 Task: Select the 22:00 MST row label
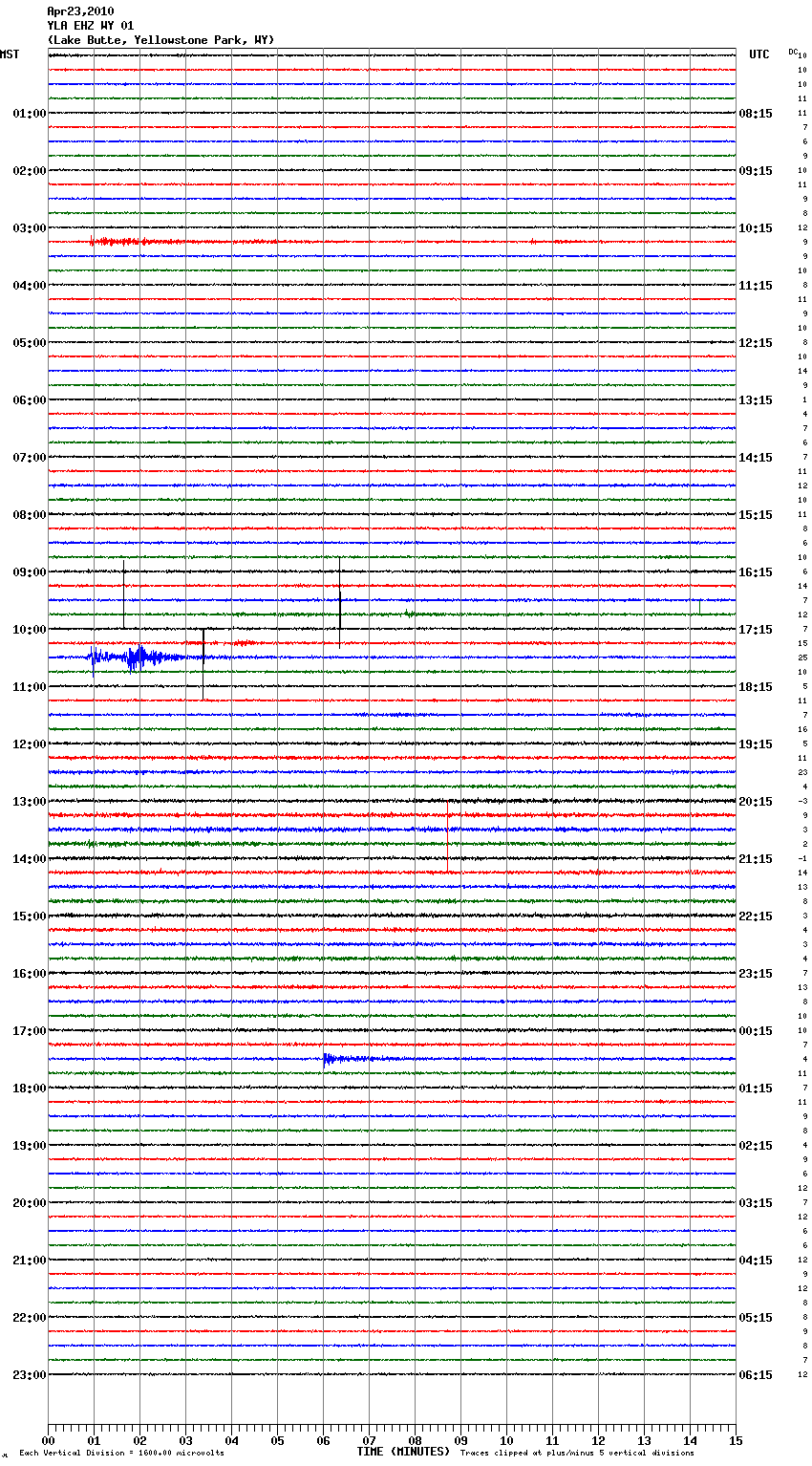click(30, 1318)
